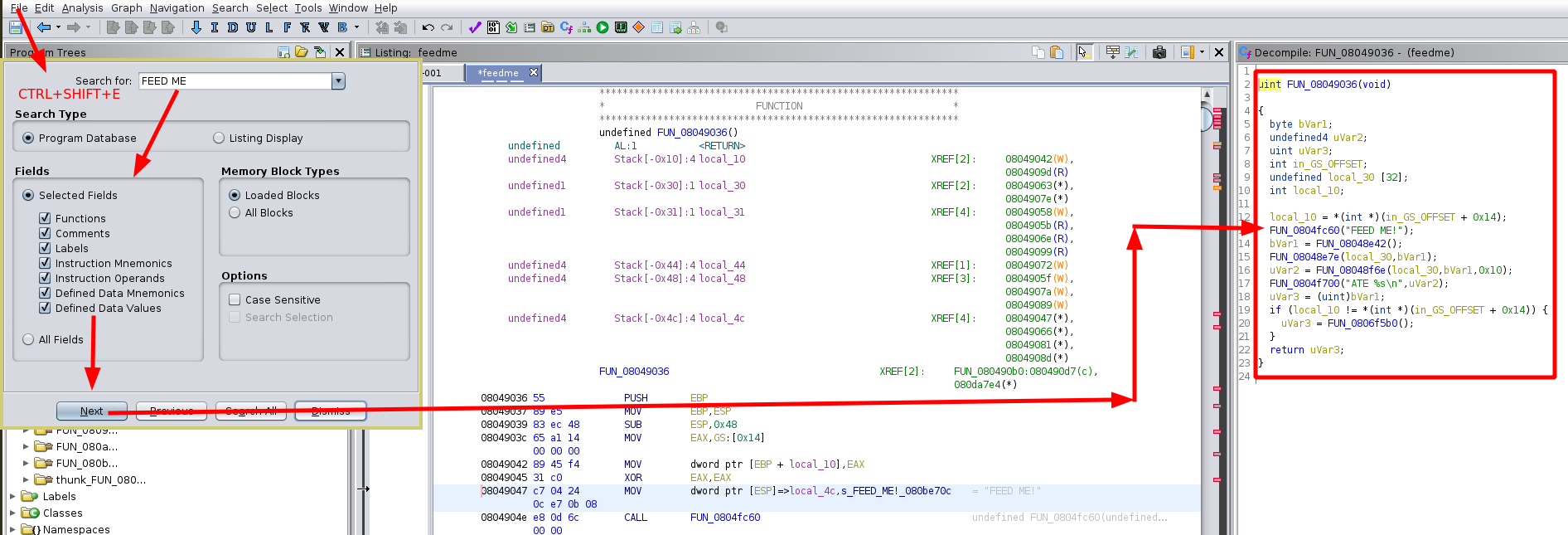The height and width of the screenshot is (535, 1568).
Task: Select the All Fields radio button
Action: click(x=28, y=339)
